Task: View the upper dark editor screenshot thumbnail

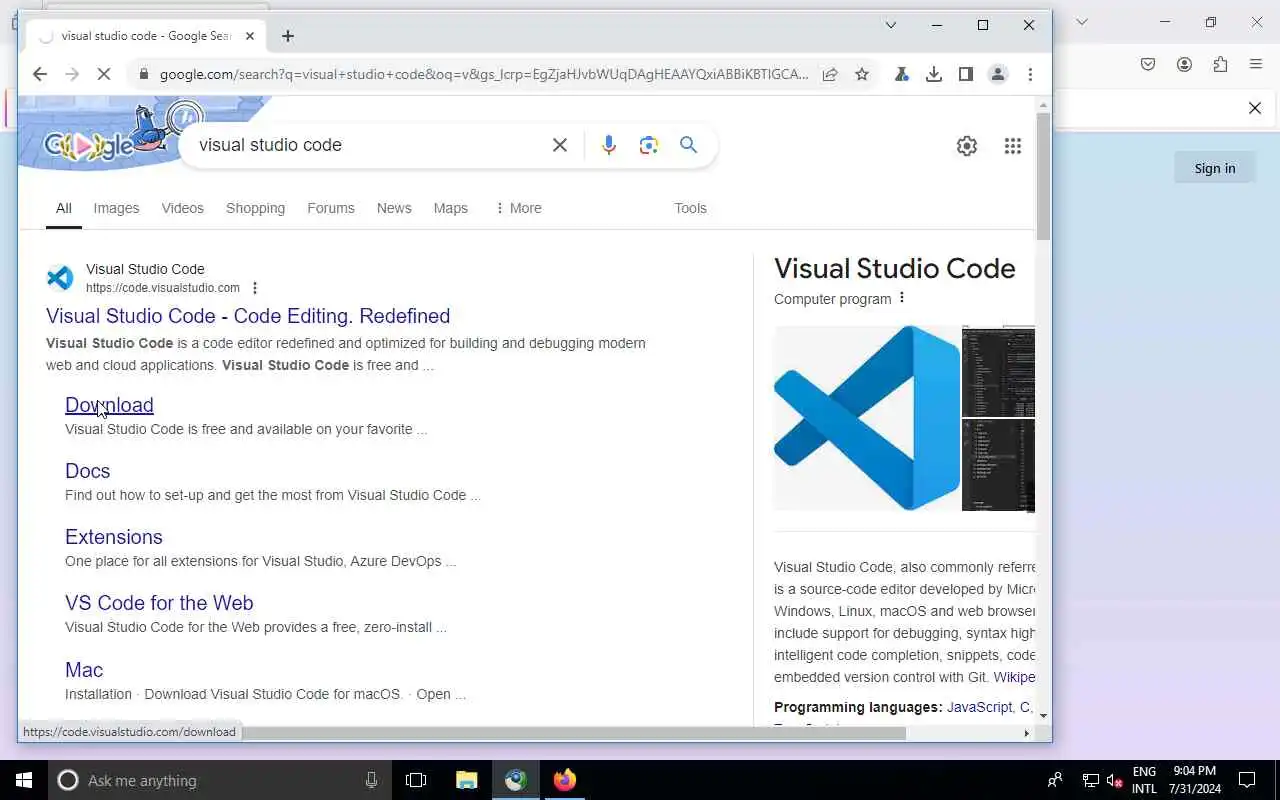Action: coord(998,371)
